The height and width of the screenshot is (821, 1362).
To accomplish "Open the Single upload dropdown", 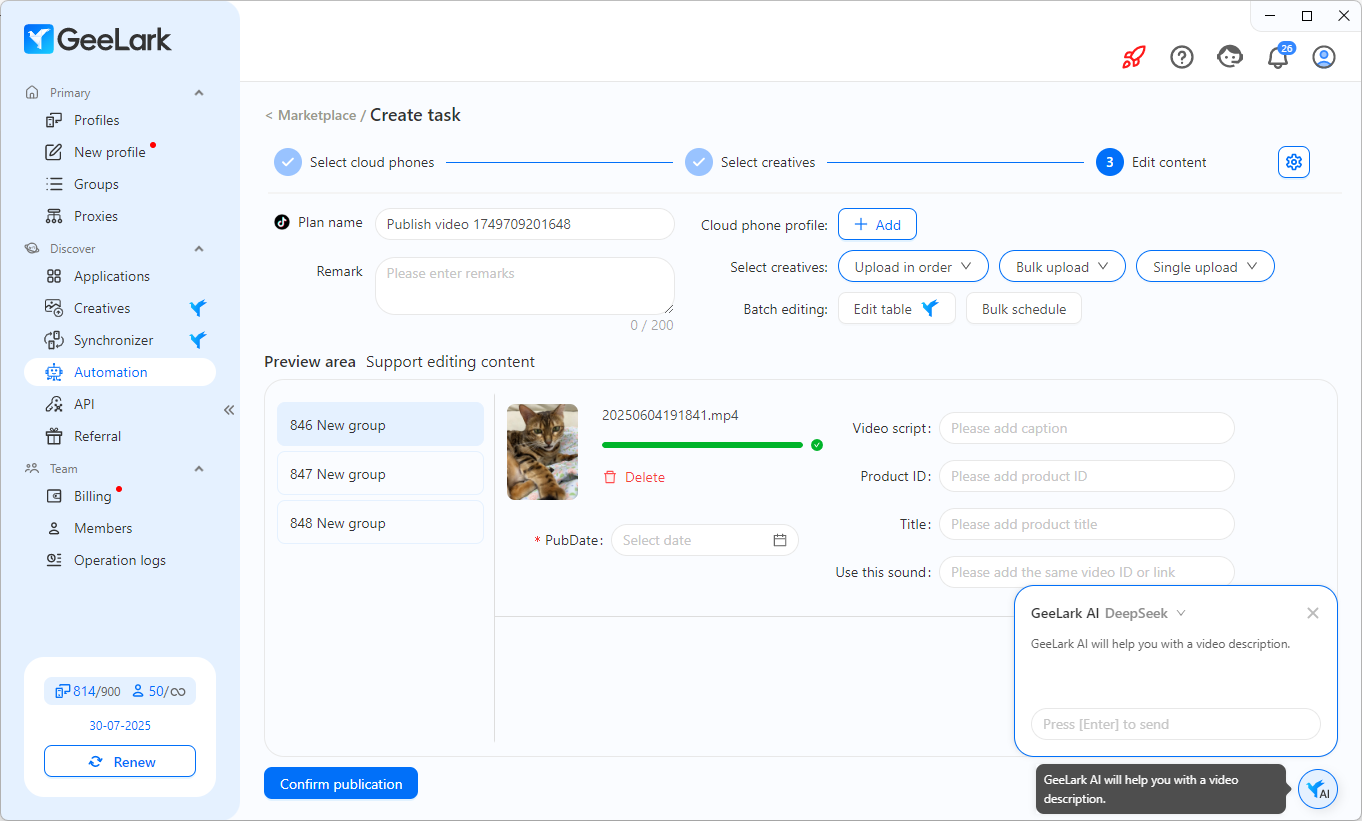I will (x=1205, y=266).
